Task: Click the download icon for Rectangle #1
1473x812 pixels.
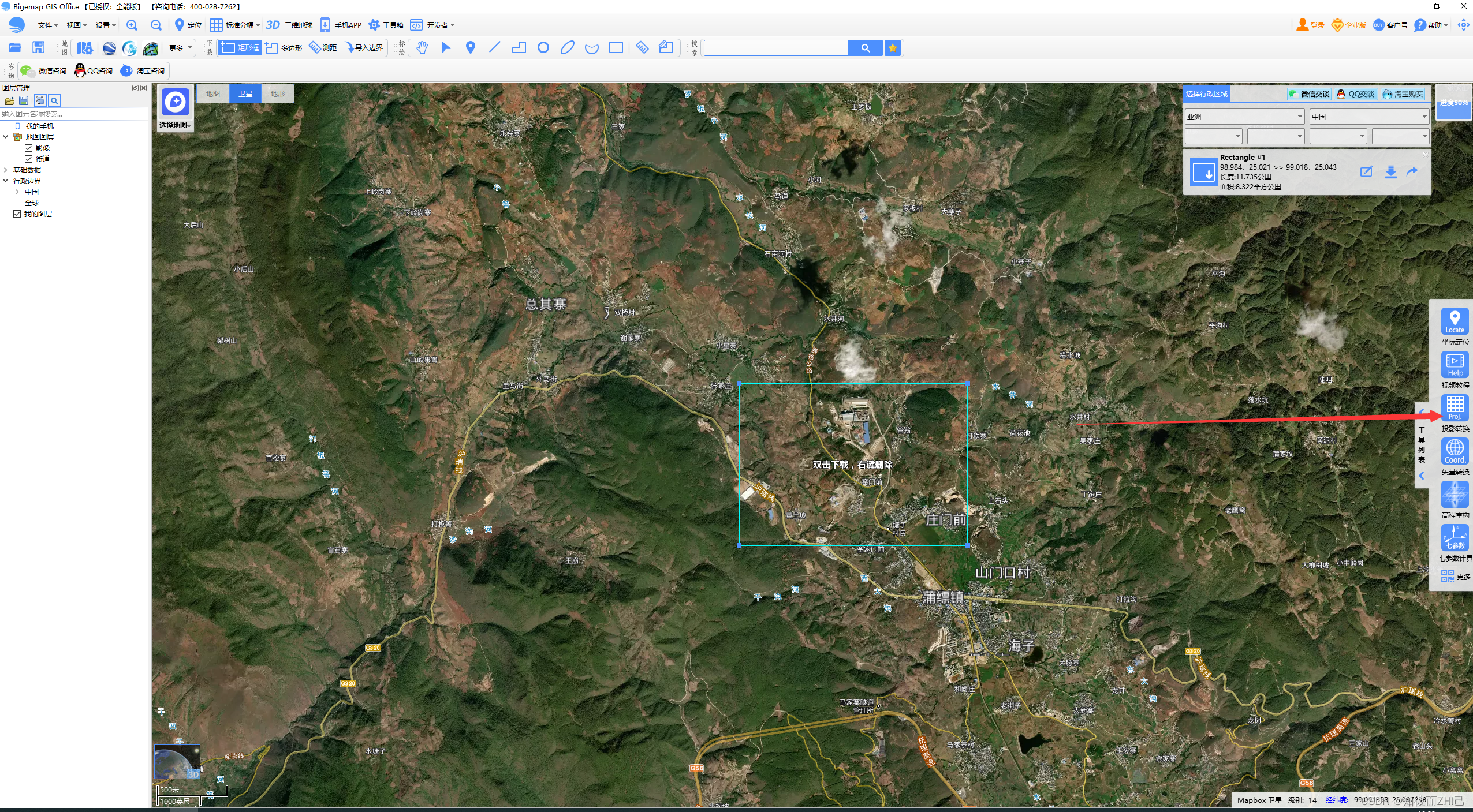Action: point(1390,172)
